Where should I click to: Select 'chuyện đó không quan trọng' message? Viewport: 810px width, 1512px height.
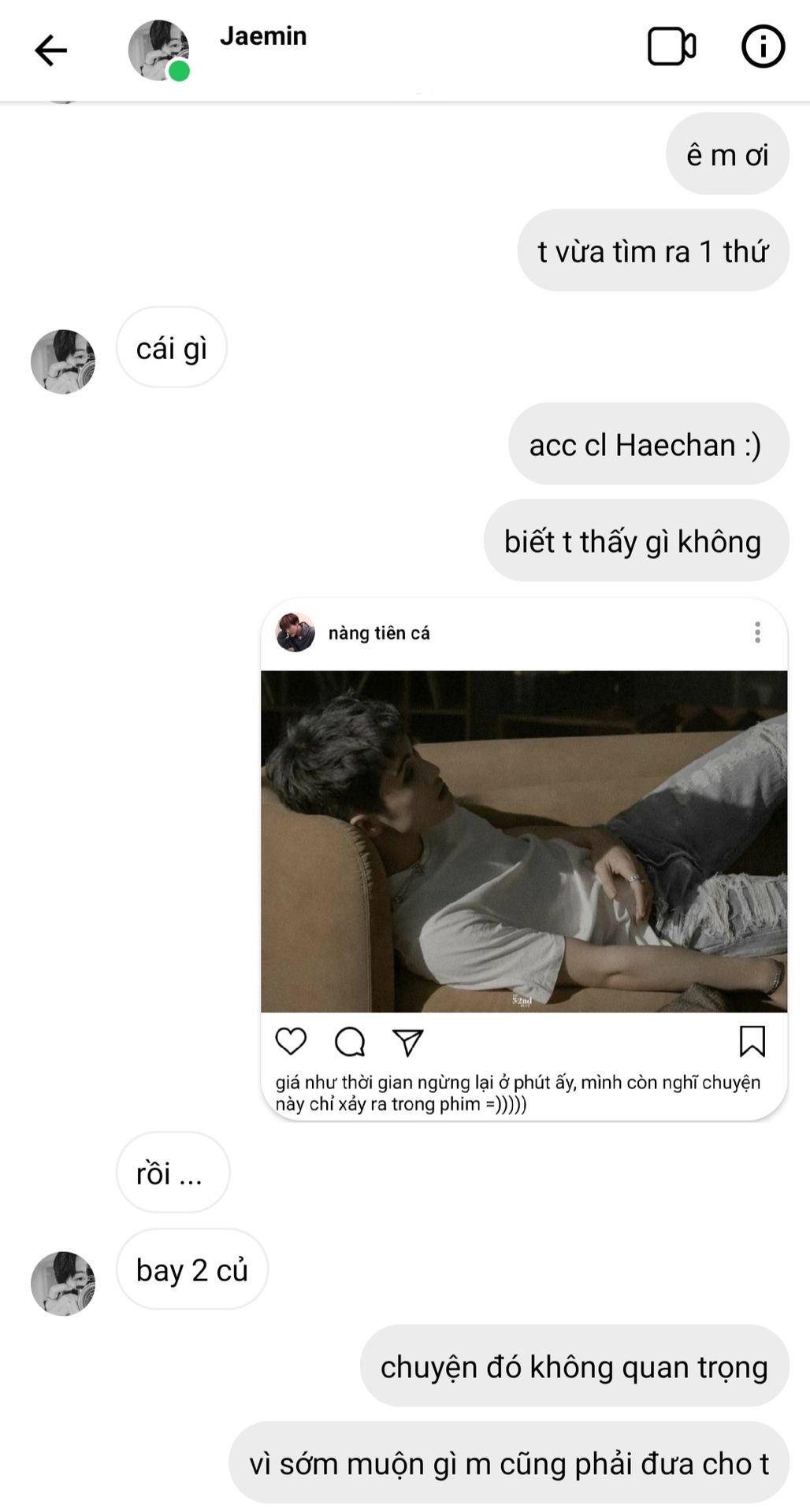pos(574,1366)
